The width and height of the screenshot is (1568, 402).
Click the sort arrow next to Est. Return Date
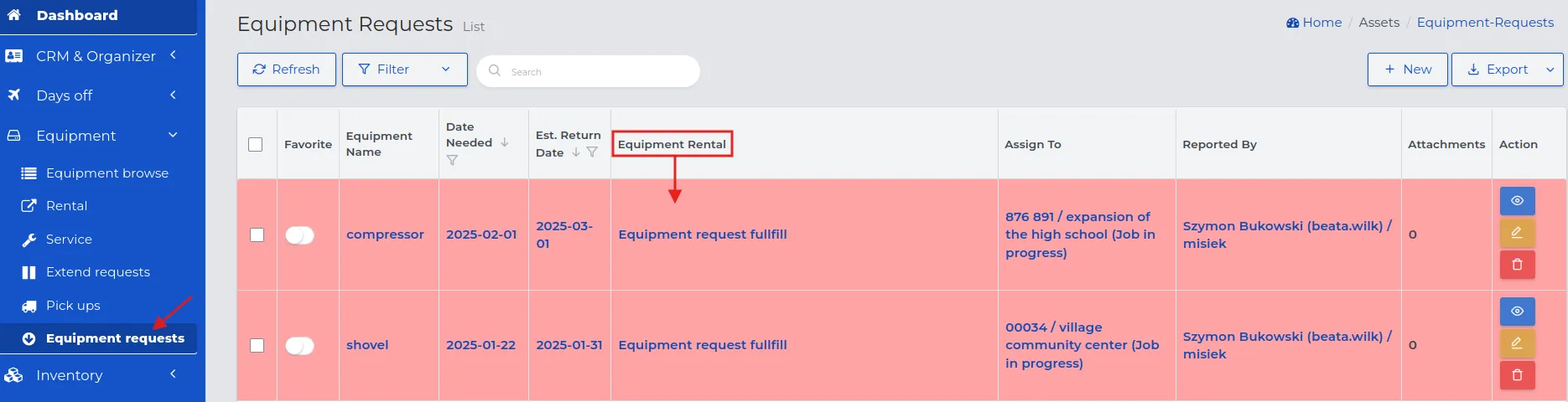(x=576, y=152)
